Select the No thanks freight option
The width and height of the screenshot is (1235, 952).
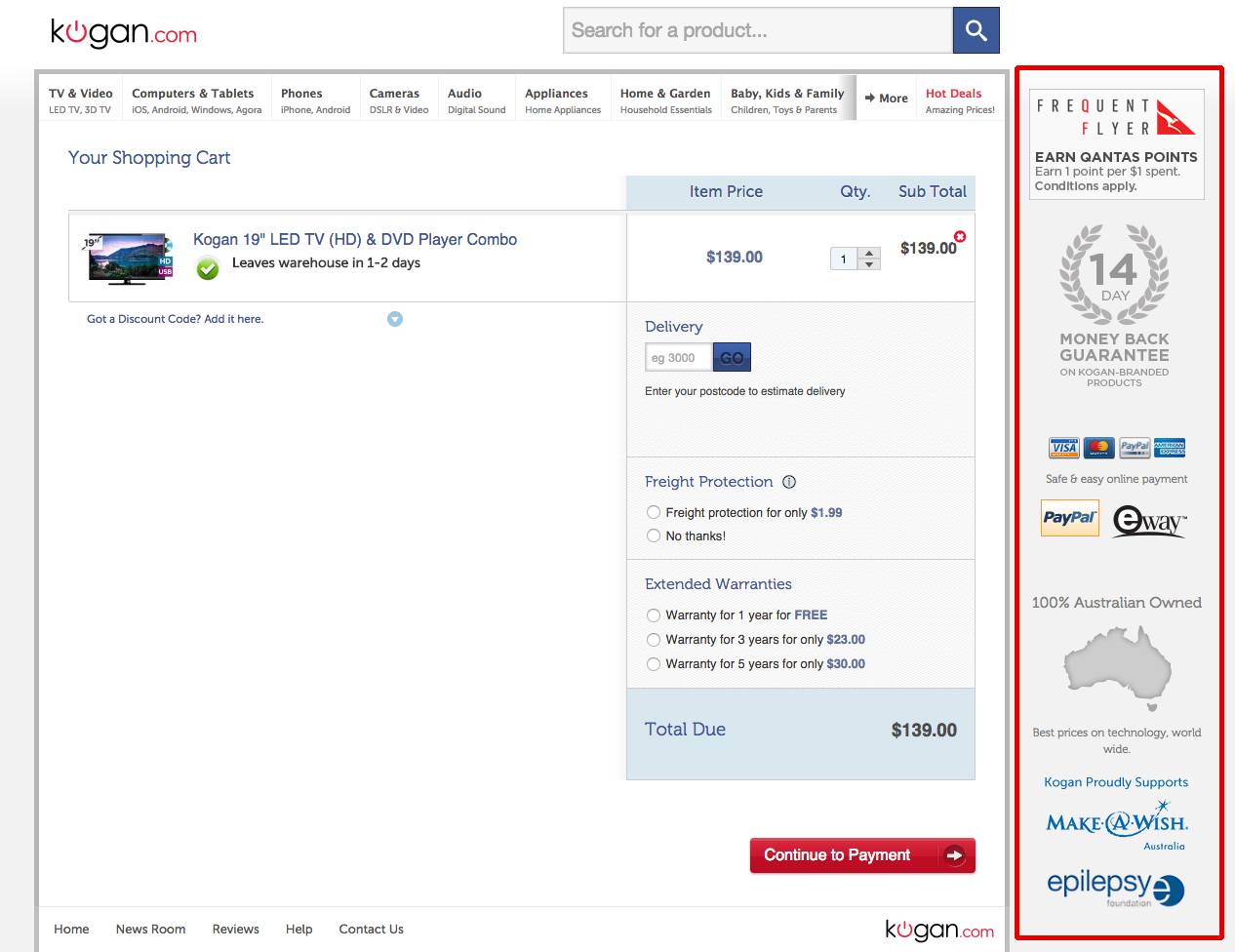pos(654,535)
